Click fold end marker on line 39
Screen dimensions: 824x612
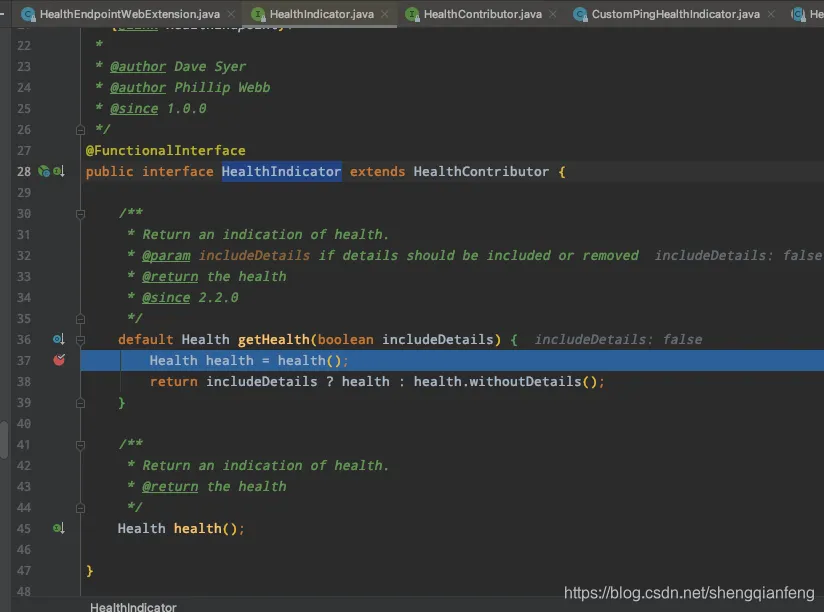pos(80,403)
